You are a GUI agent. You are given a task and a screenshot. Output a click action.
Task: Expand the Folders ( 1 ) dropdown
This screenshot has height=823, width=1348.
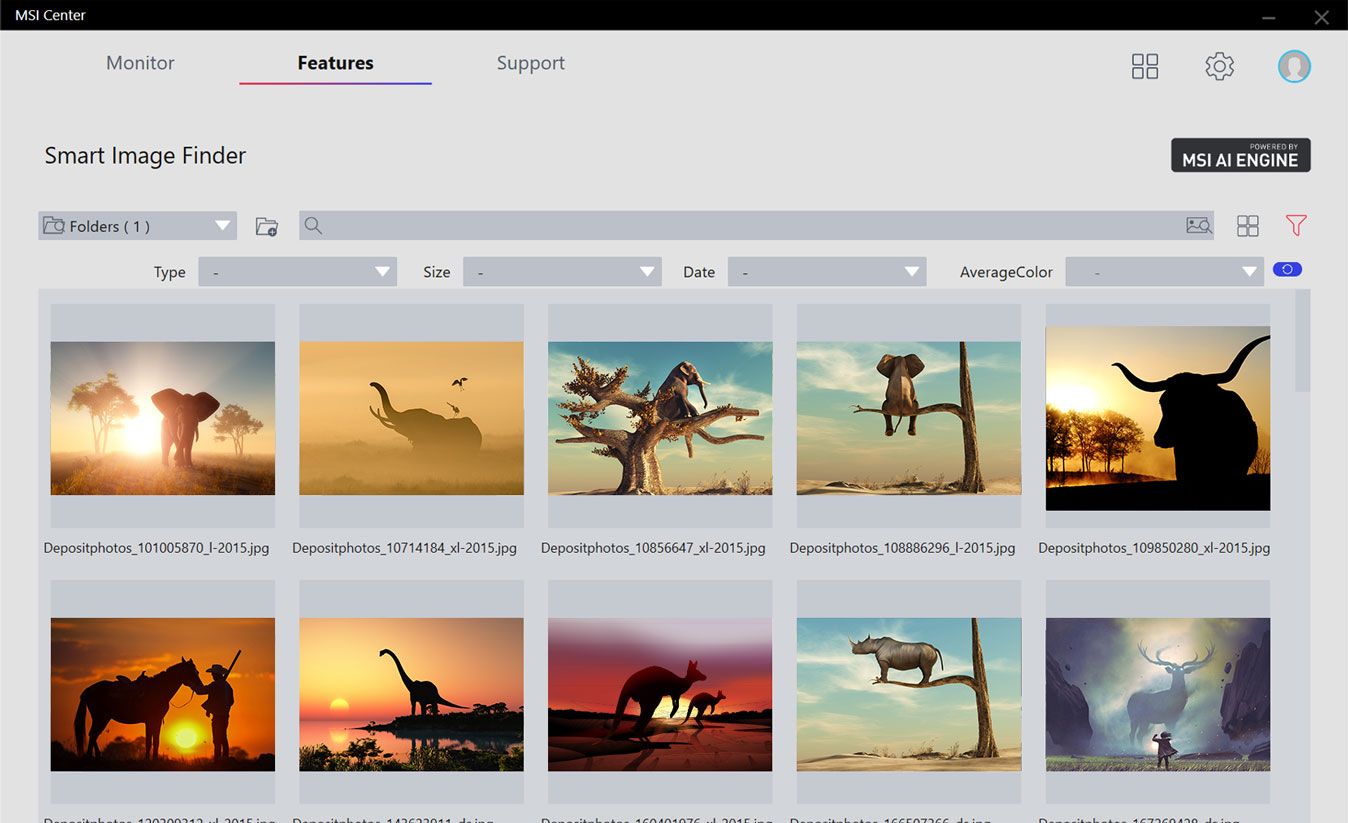[138, 226]
